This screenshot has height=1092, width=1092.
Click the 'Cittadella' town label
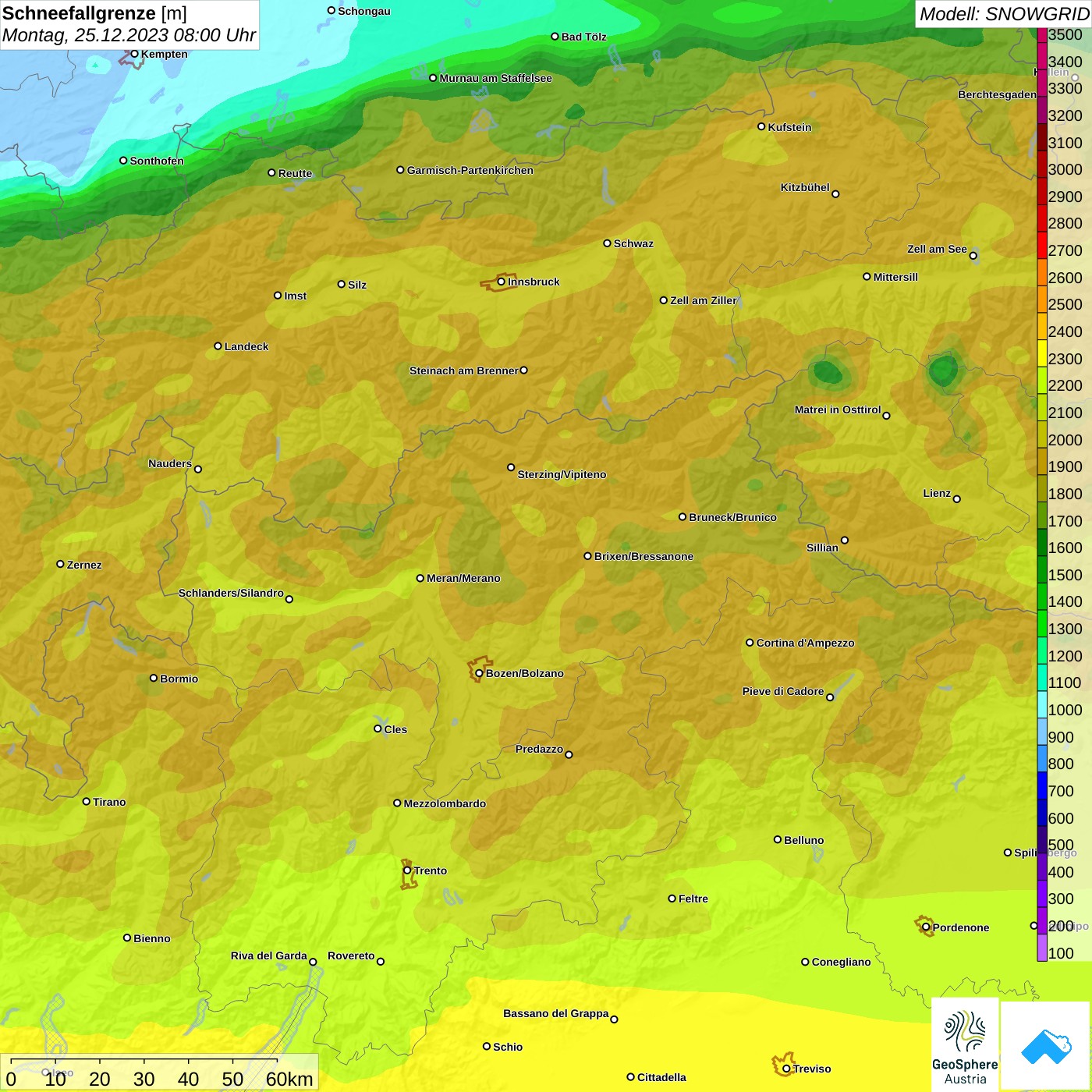pos(661,1077)
